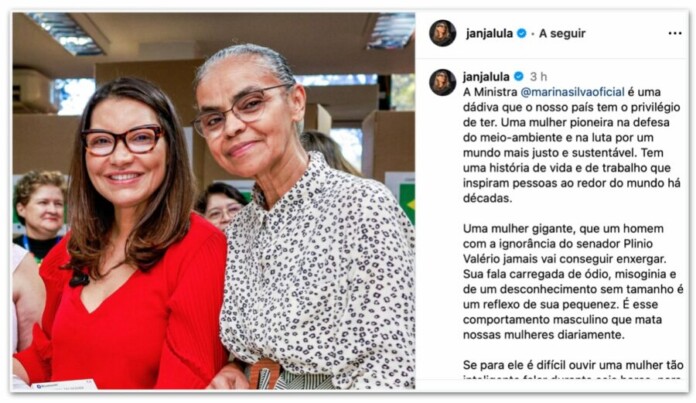This screenshot has width=696, height=403.
Task: Click the "A seguir" following button
Action: (x=562, y=33)
